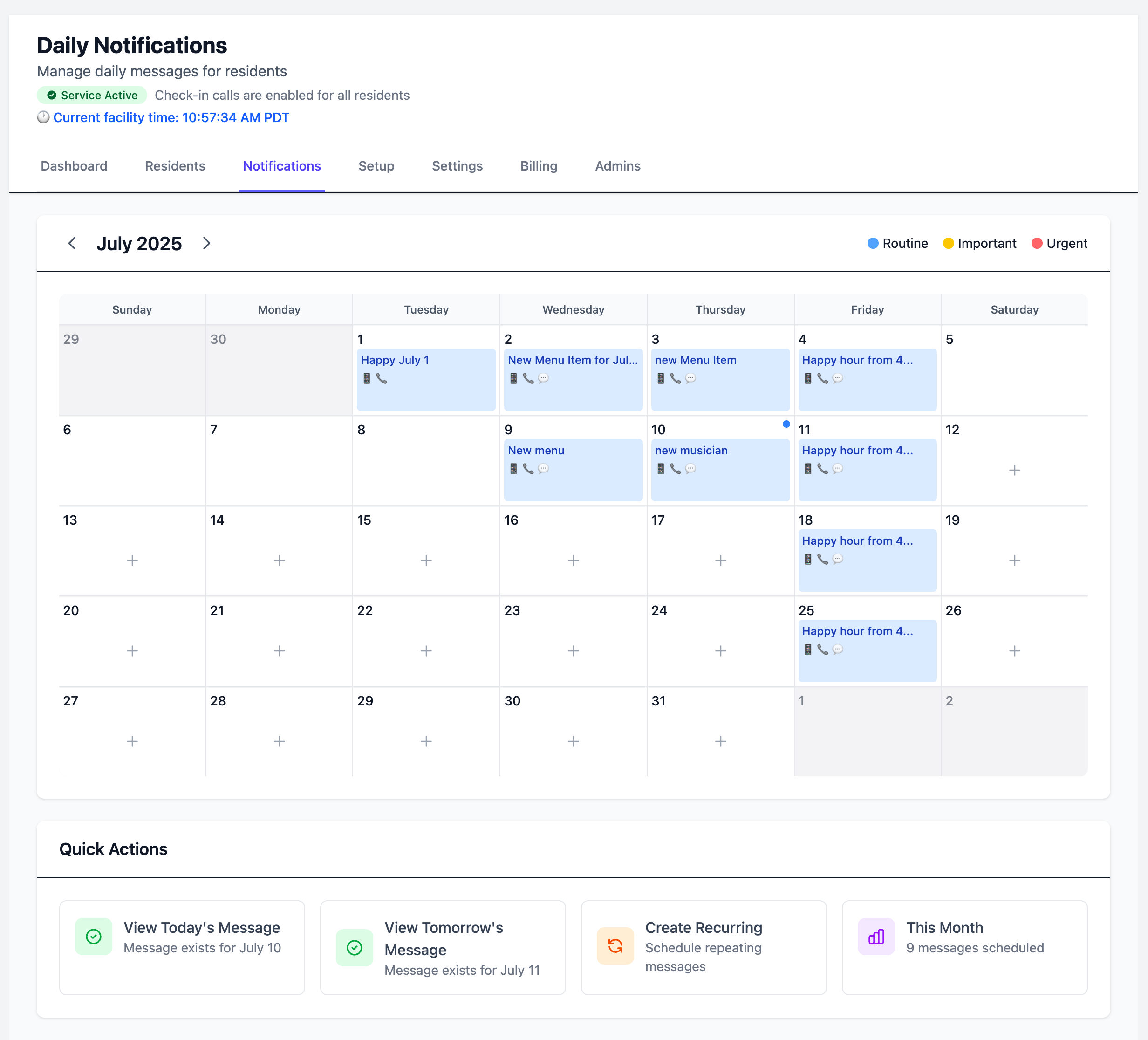Viewport: 1148px width, 1040px height.
Task: Click the checkmark icon in the Service Active badge
Action: 52,95
